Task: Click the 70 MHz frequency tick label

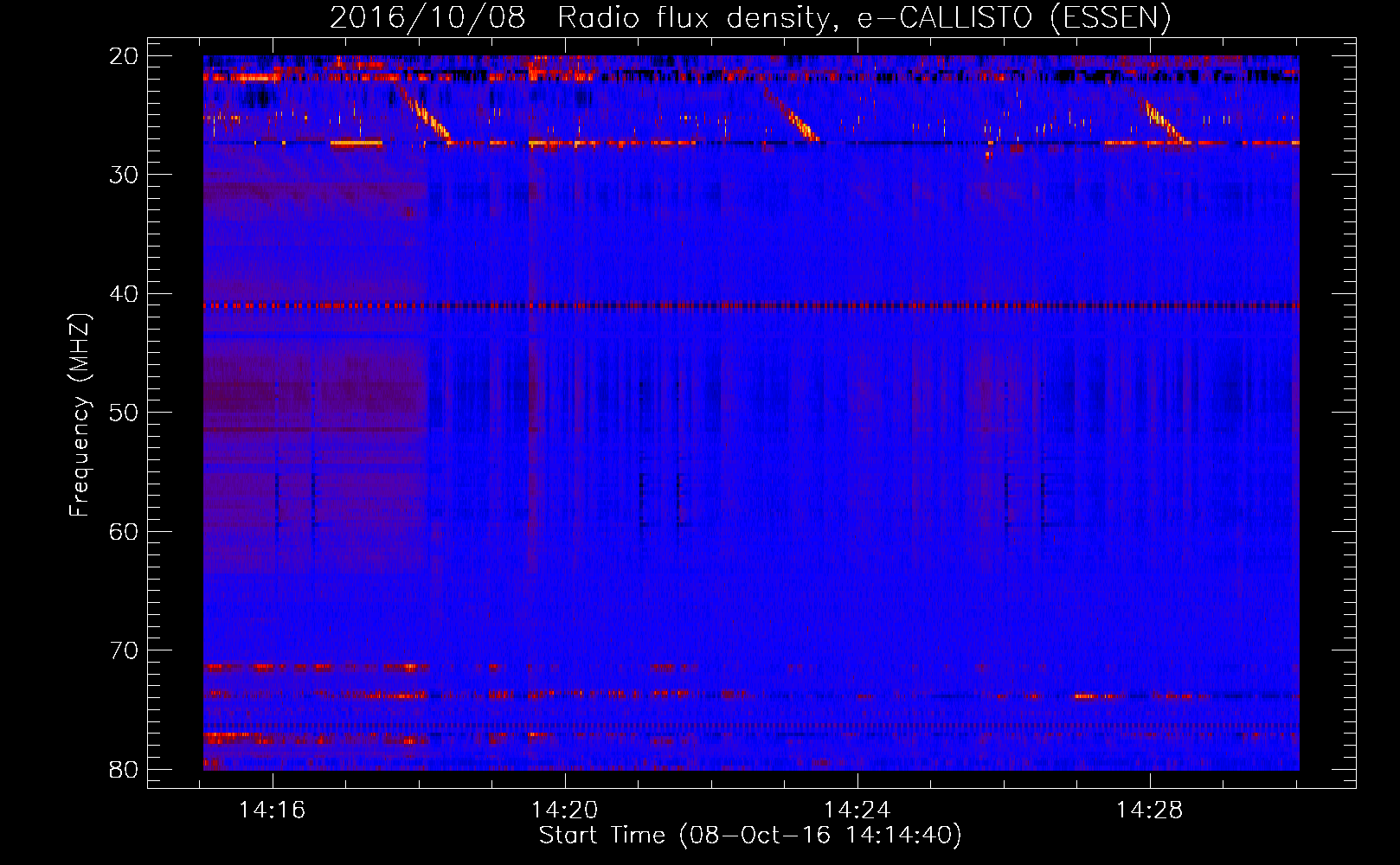Action: (124, 650)
